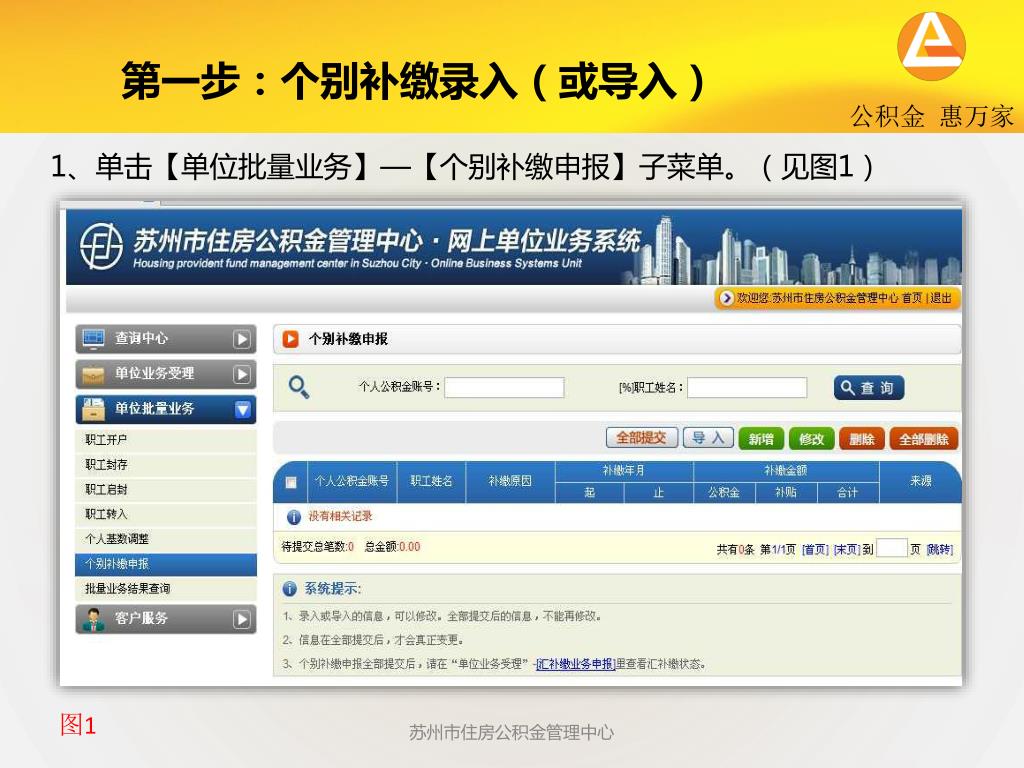
Task: Click the orange arrow icon by 个别补缴申报 title
Action: tap(290, 339)
